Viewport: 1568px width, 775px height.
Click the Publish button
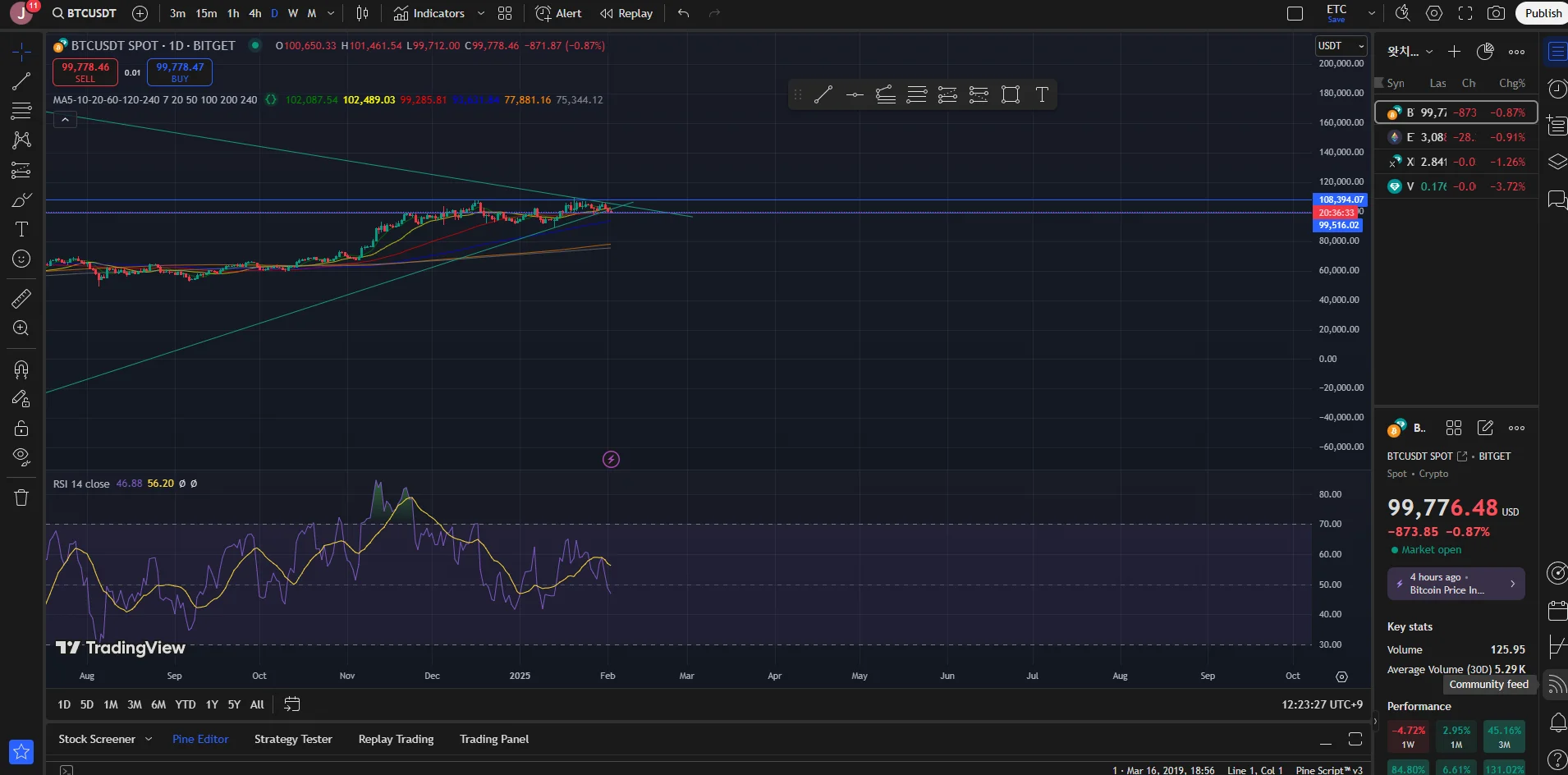(1543, 13)
